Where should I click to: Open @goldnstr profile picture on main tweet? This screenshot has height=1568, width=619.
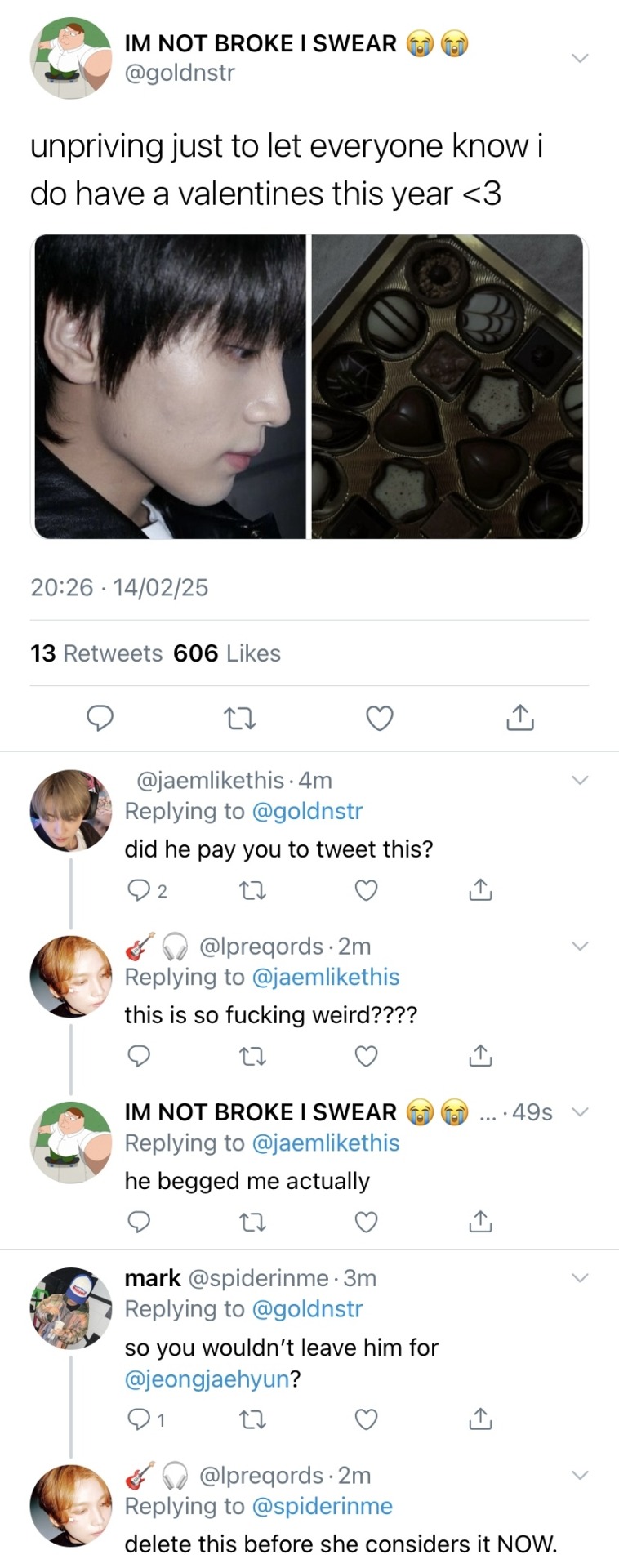pos(71,59)
